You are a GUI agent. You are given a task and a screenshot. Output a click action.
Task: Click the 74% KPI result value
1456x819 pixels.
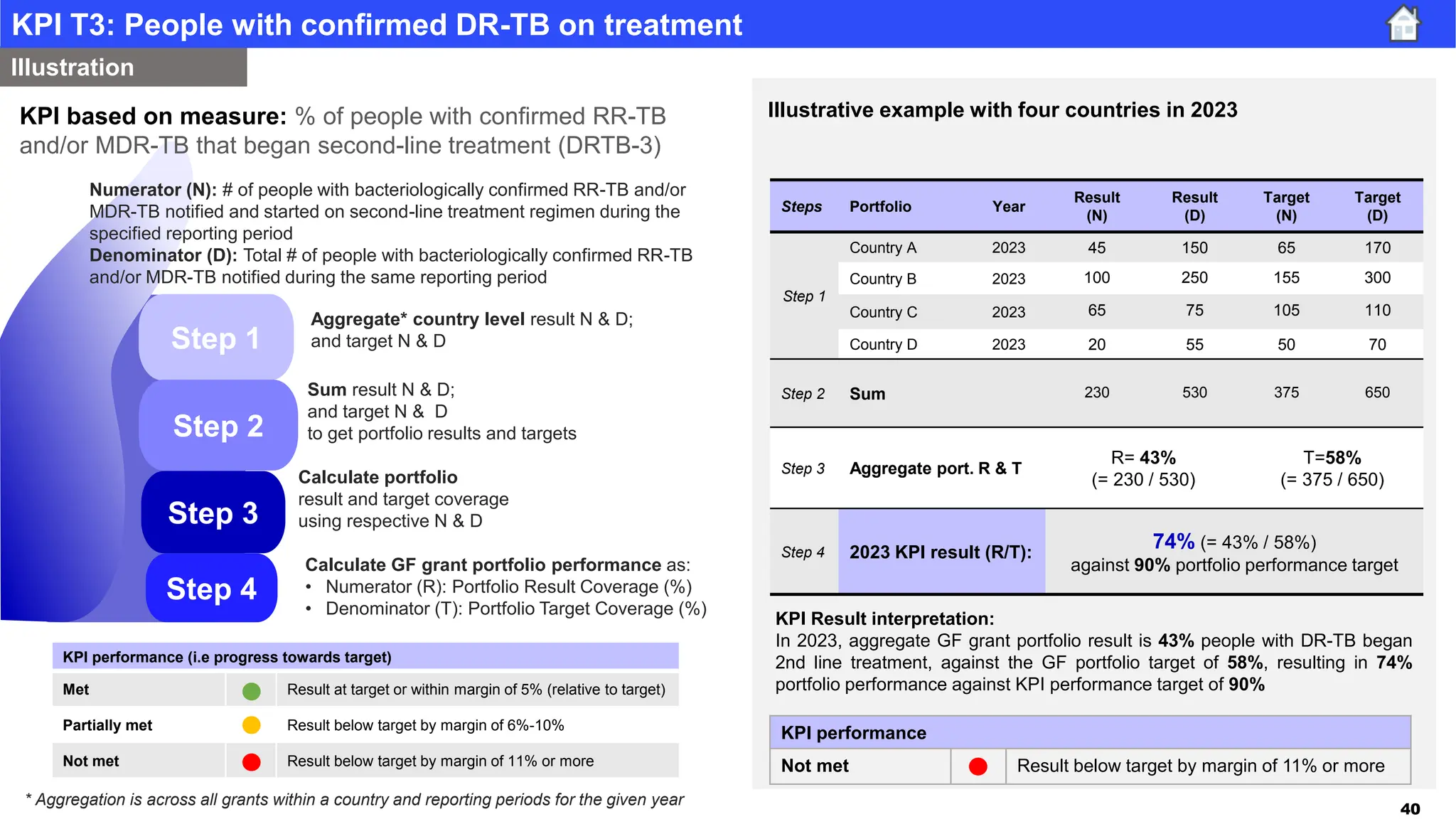coord(1173,542)
